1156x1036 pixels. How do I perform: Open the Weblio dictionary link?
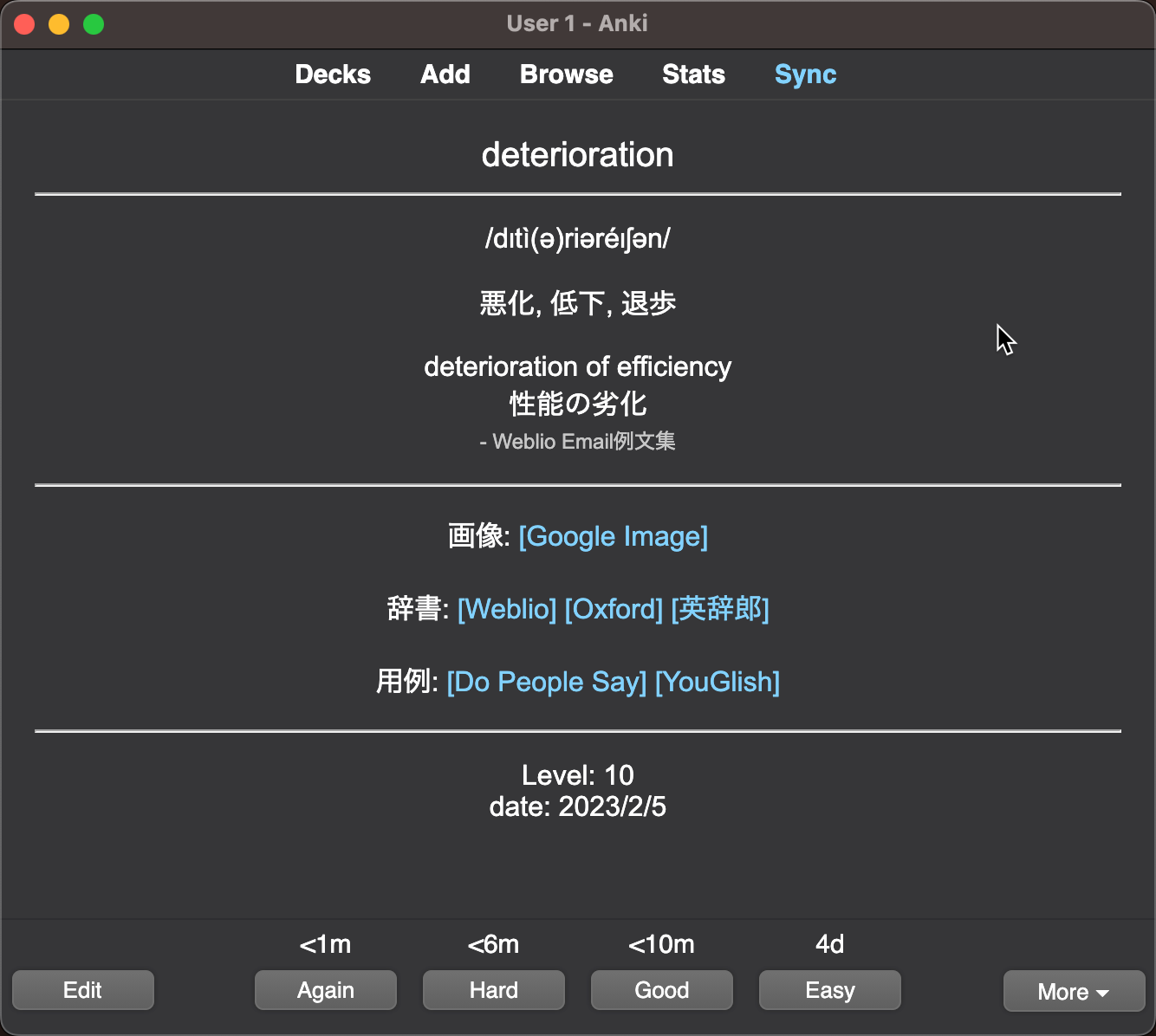[507, 609]
